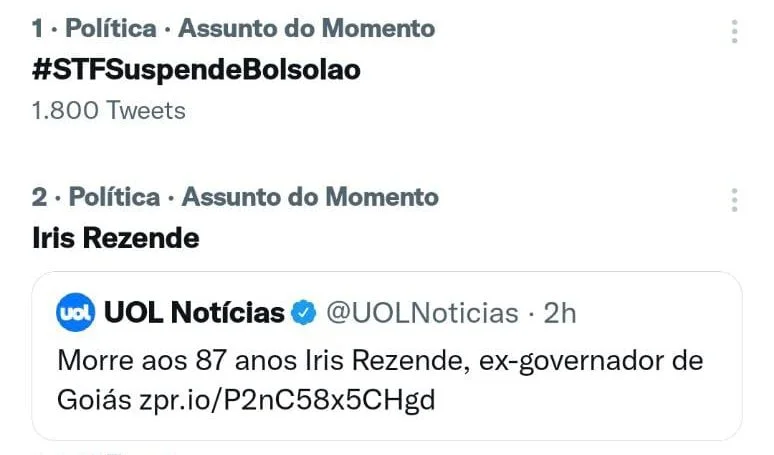Click the UOL round logo avatar
774x455 pixels.
pyautogui.click(x=75, y=312)
